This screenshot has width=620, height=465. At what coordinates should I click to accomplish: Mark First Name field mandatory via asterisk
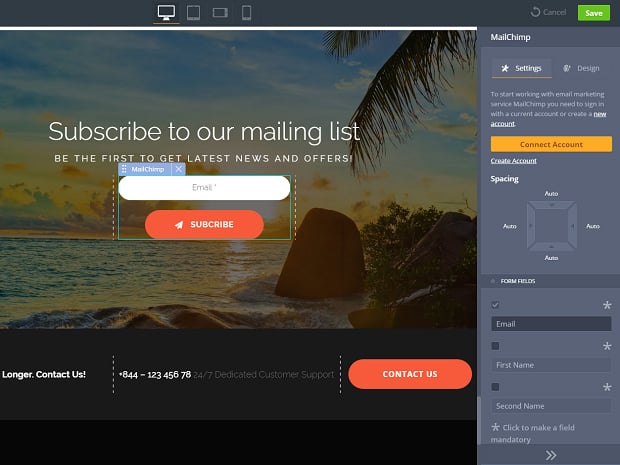(x=606, y=346)
